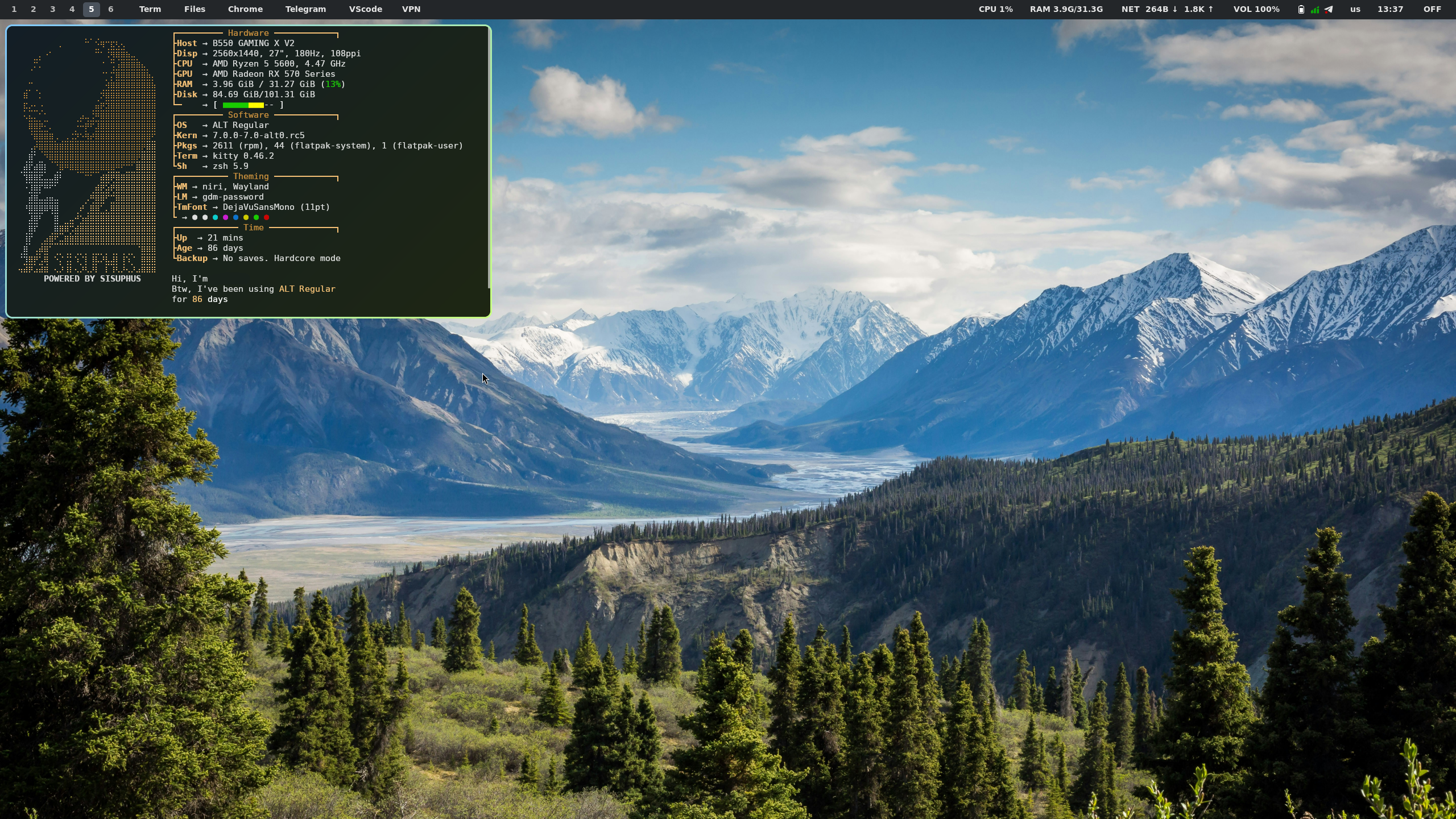Open Telegram launcher in the bar
1456x819 pixels.
305,9
